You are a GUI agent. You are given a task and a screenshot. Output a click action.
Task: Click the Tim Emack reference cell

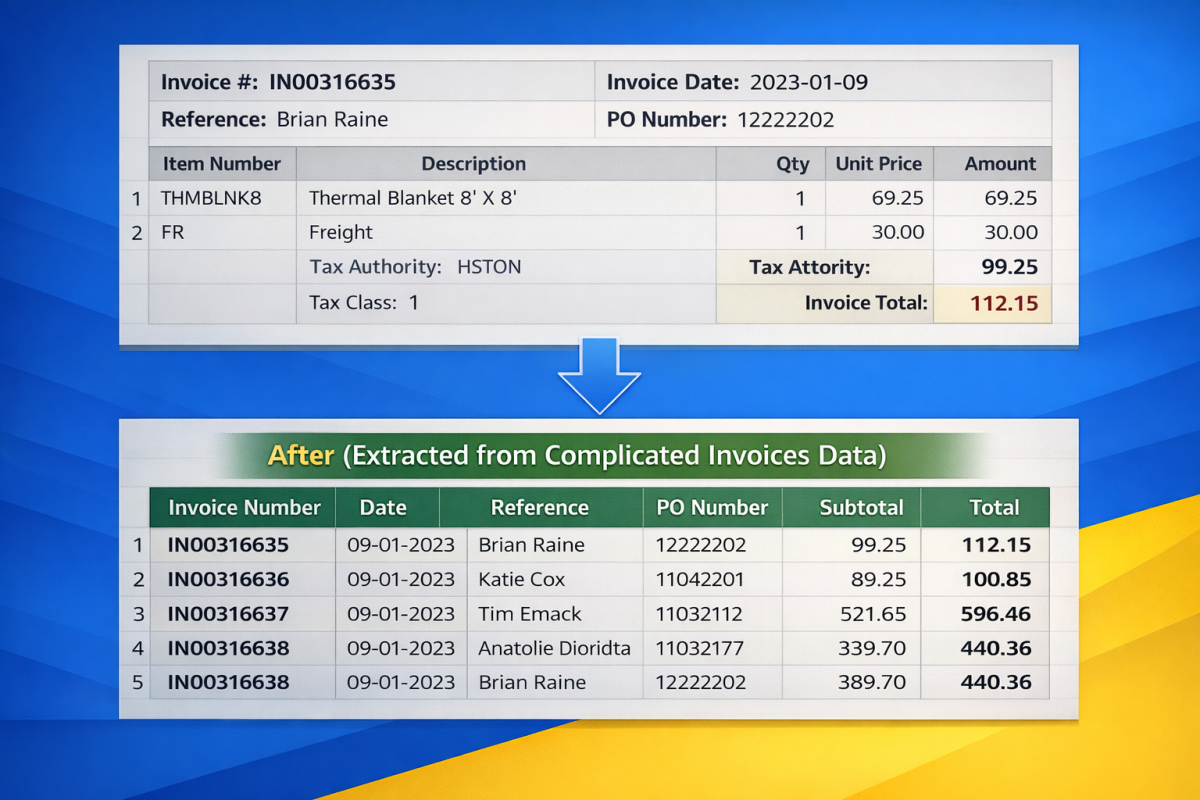pyautogui.click(x=530, y=614)
